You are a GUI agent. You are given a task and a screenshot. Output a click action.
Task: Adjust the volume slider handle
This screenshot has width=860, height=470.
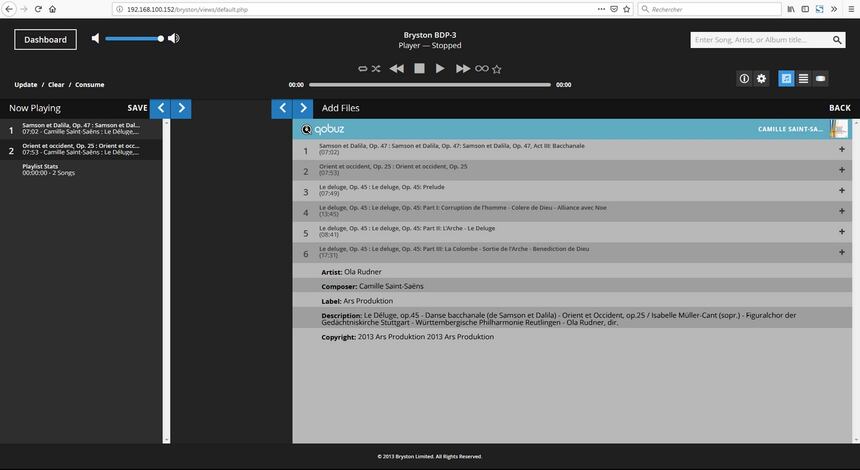(x=160, y=38)
